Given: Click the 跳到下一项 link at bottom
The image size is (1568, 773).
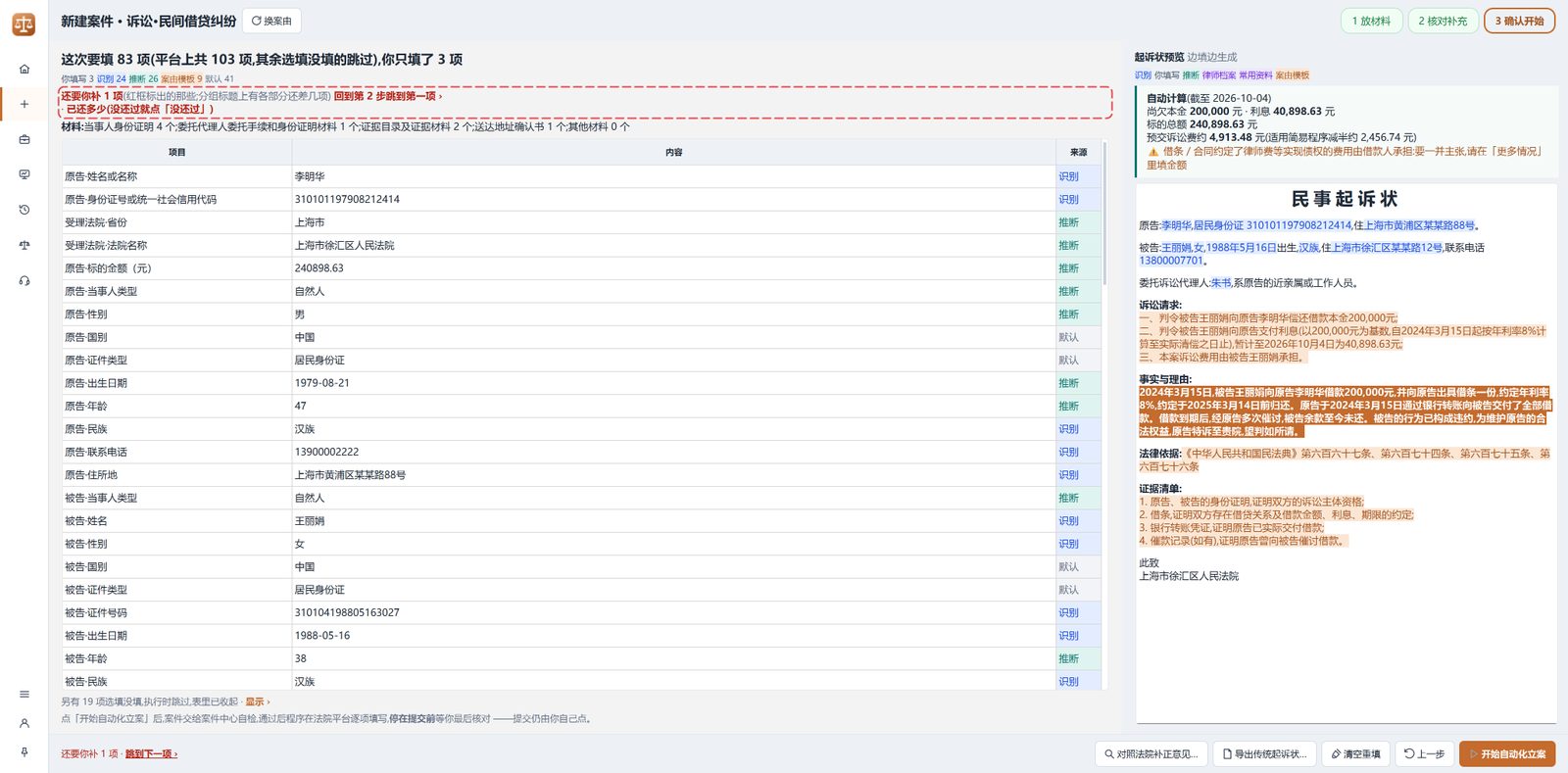Looking at the screenshot, I should point(151,753).
